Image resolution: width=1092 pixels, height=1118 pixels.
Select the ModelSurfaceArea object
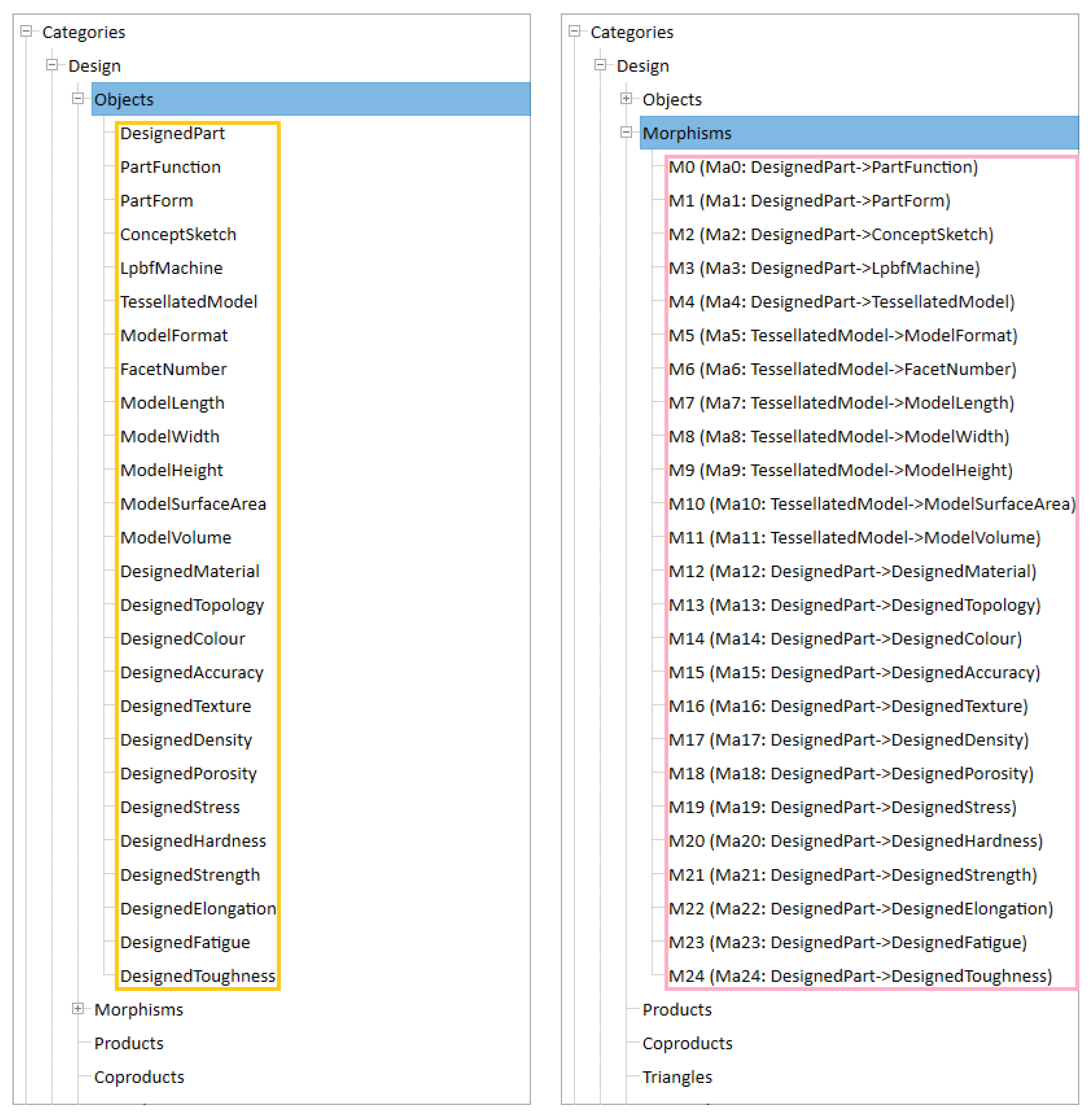coord(193,504)
